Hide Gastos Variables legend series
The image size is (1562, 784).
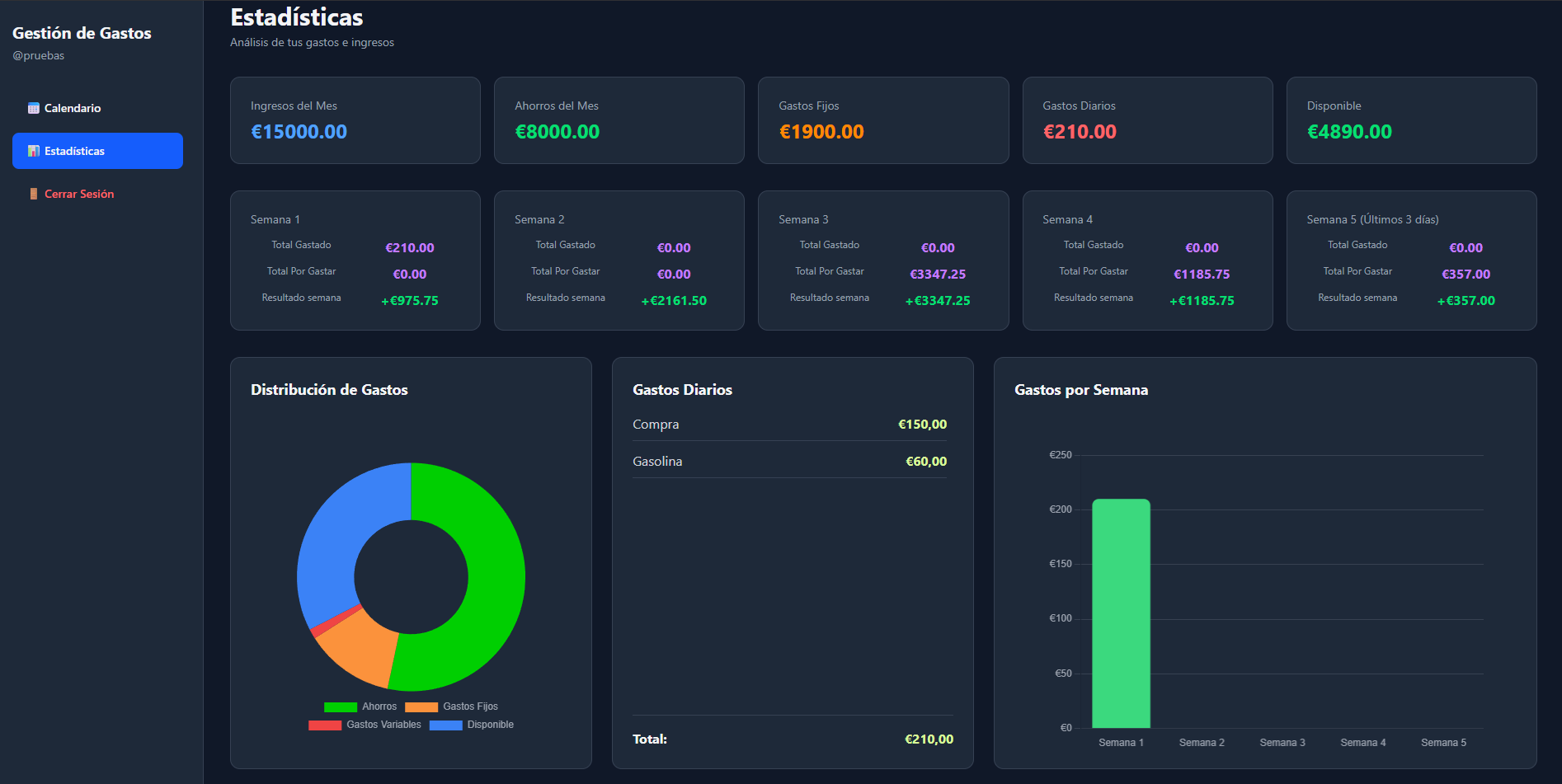click(365, 725)
